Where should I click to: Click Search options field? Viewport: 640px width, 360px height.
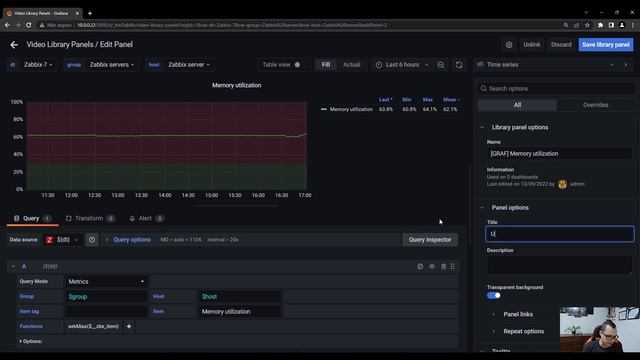coord(556,89)
